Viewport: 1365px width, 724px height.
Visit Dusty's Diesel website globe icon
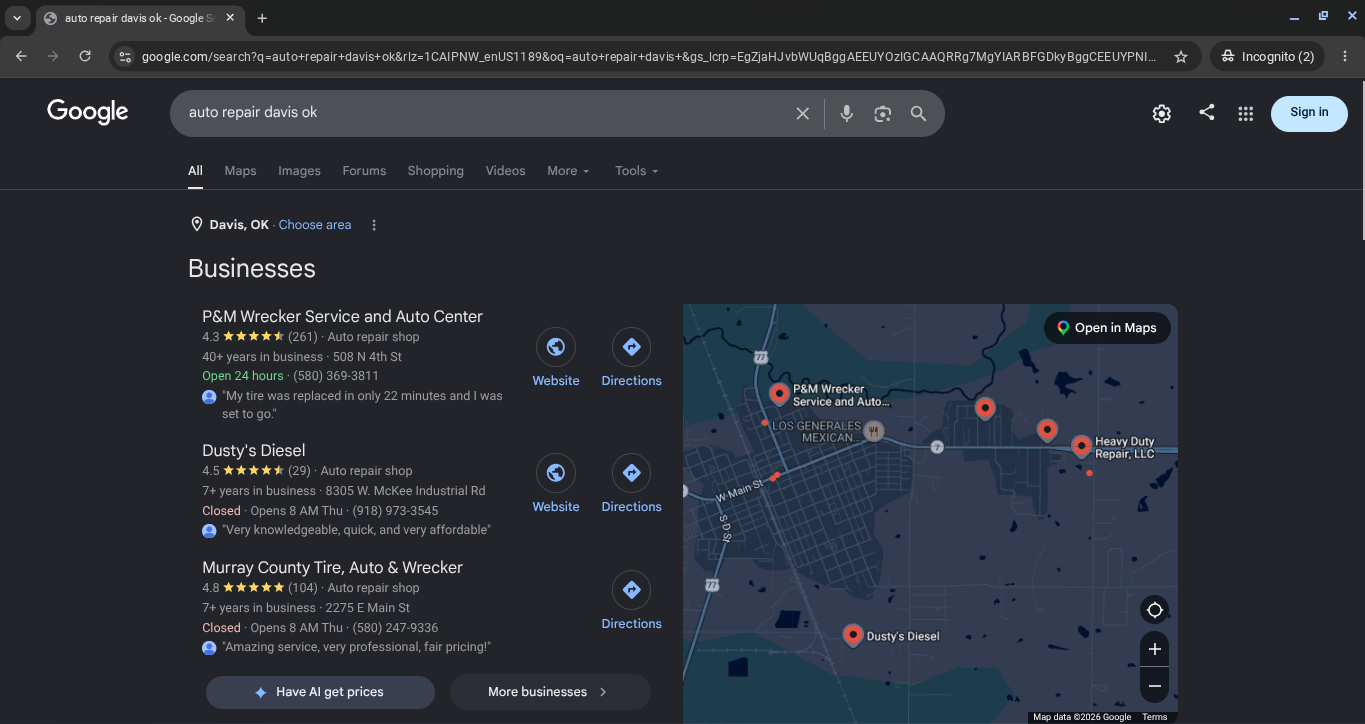[556, 473]
